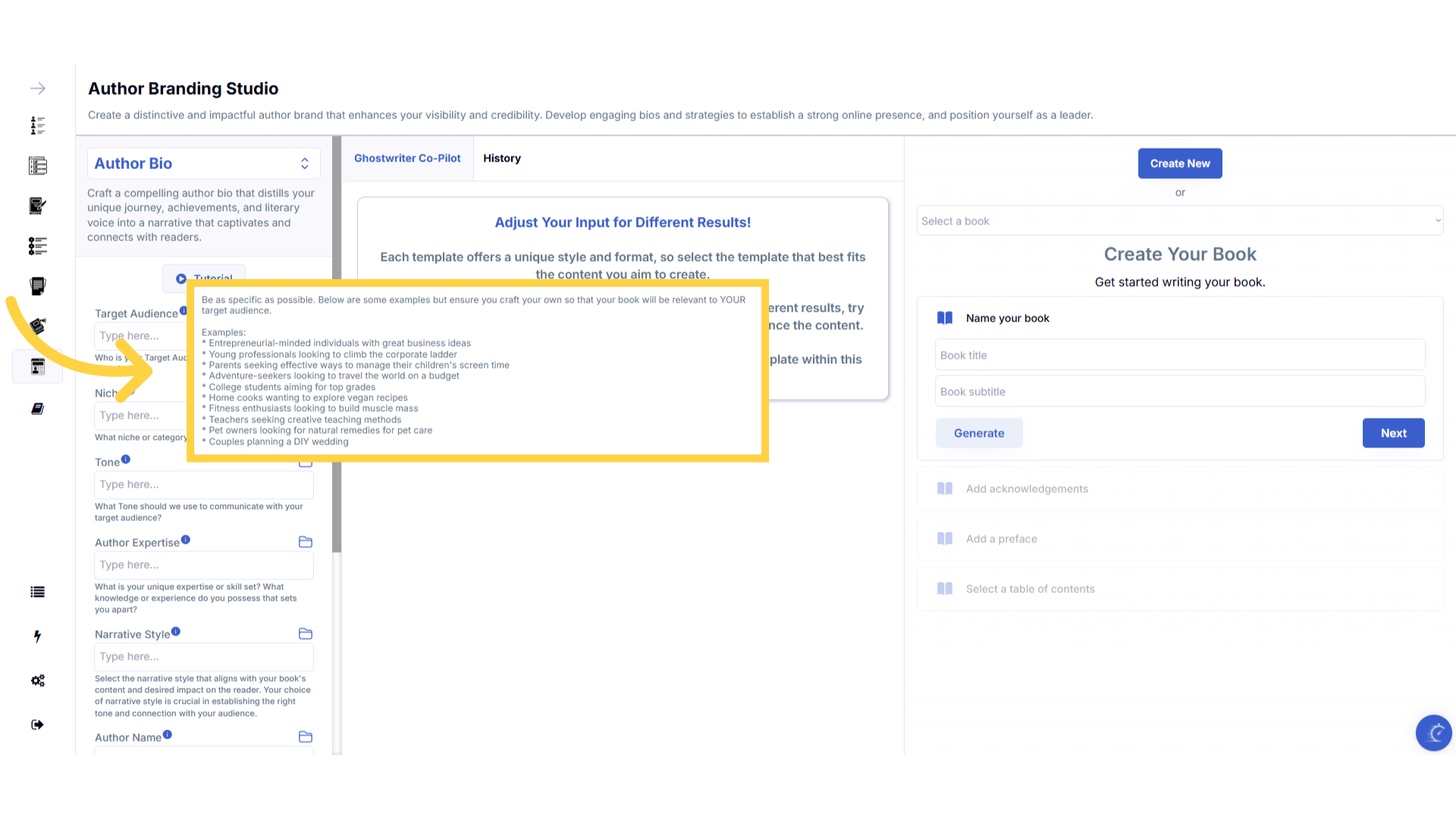Click the lightning bolt sidebar icon
This screenshot has height=819, width=1456.
pyautogui.click(x=37, y=636)
